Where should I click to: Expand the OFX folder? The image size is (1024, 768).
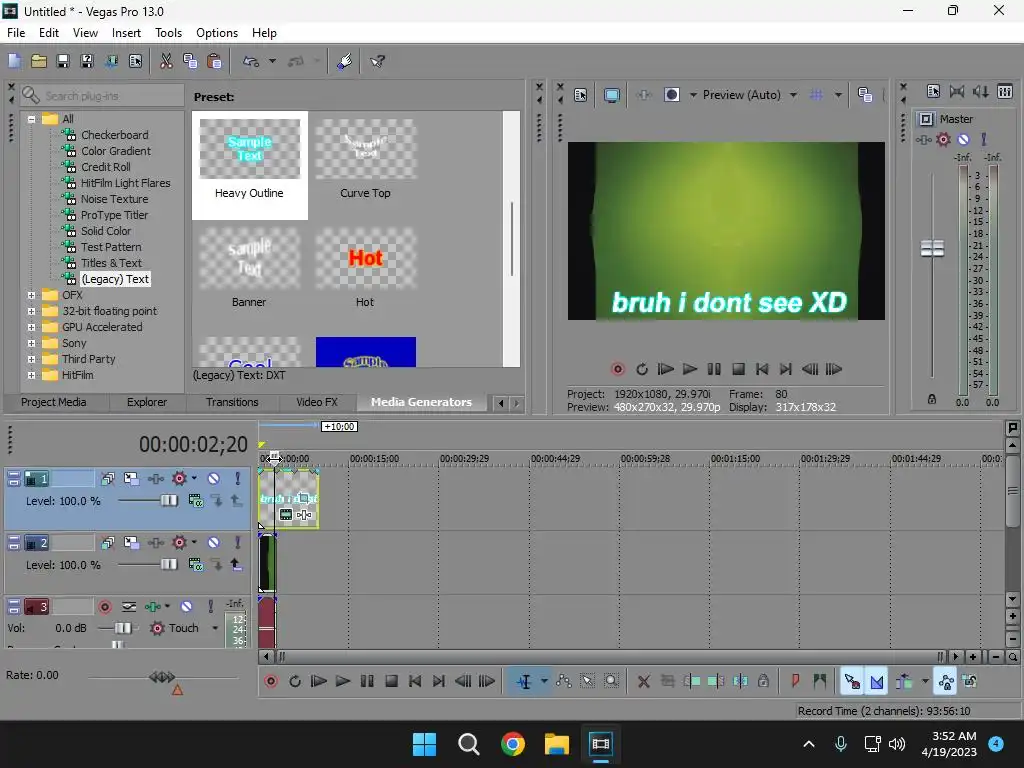tap(31, 295)
